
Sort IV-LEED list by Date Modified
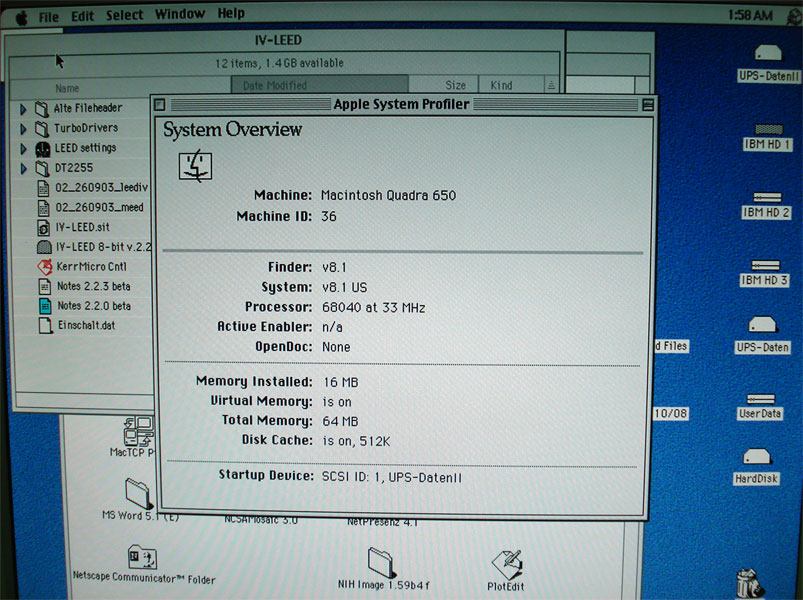(320, 85)
